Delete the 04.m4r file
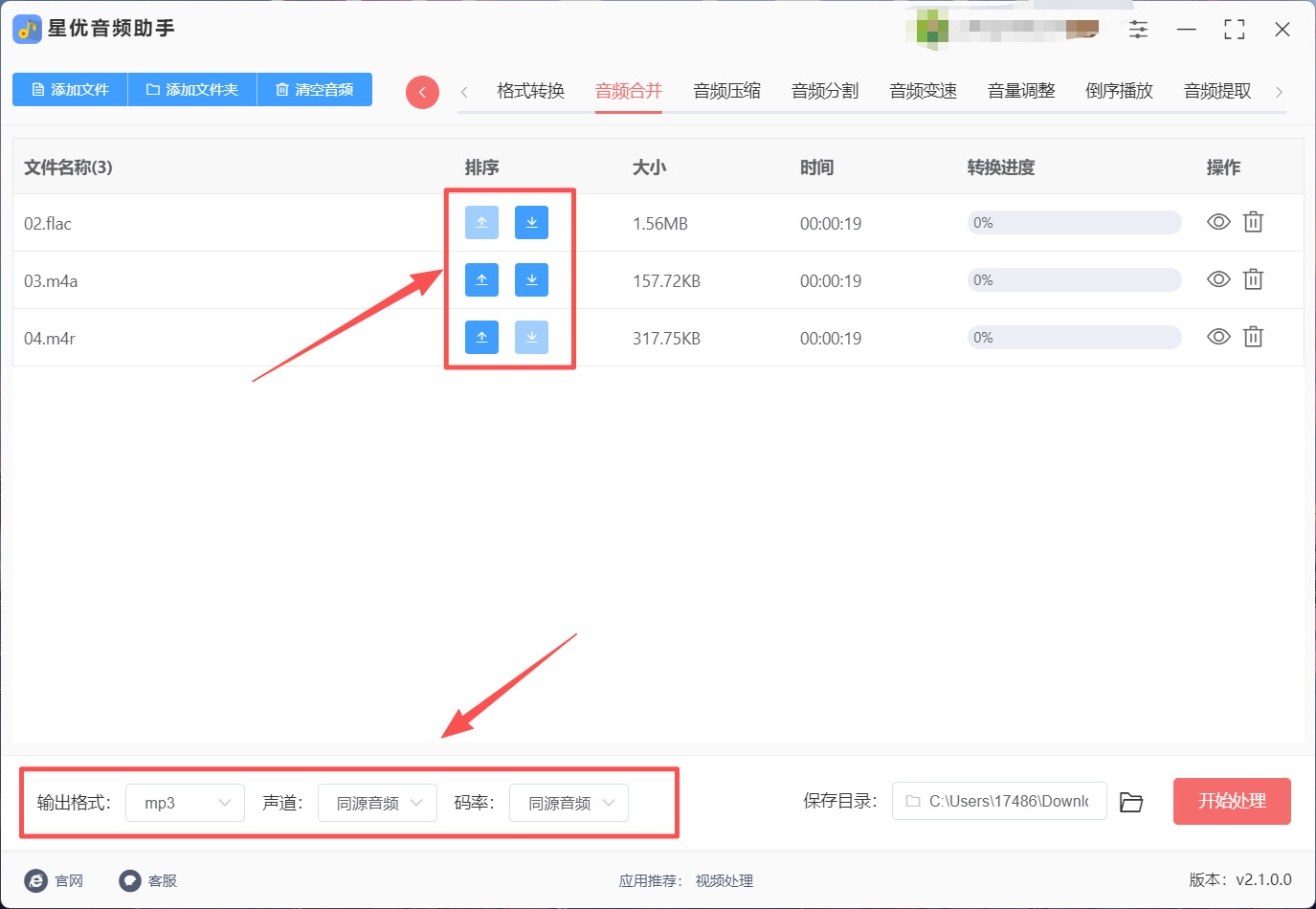The width and height of the screenshot is (1316, 909). [x=1253, y=337]
